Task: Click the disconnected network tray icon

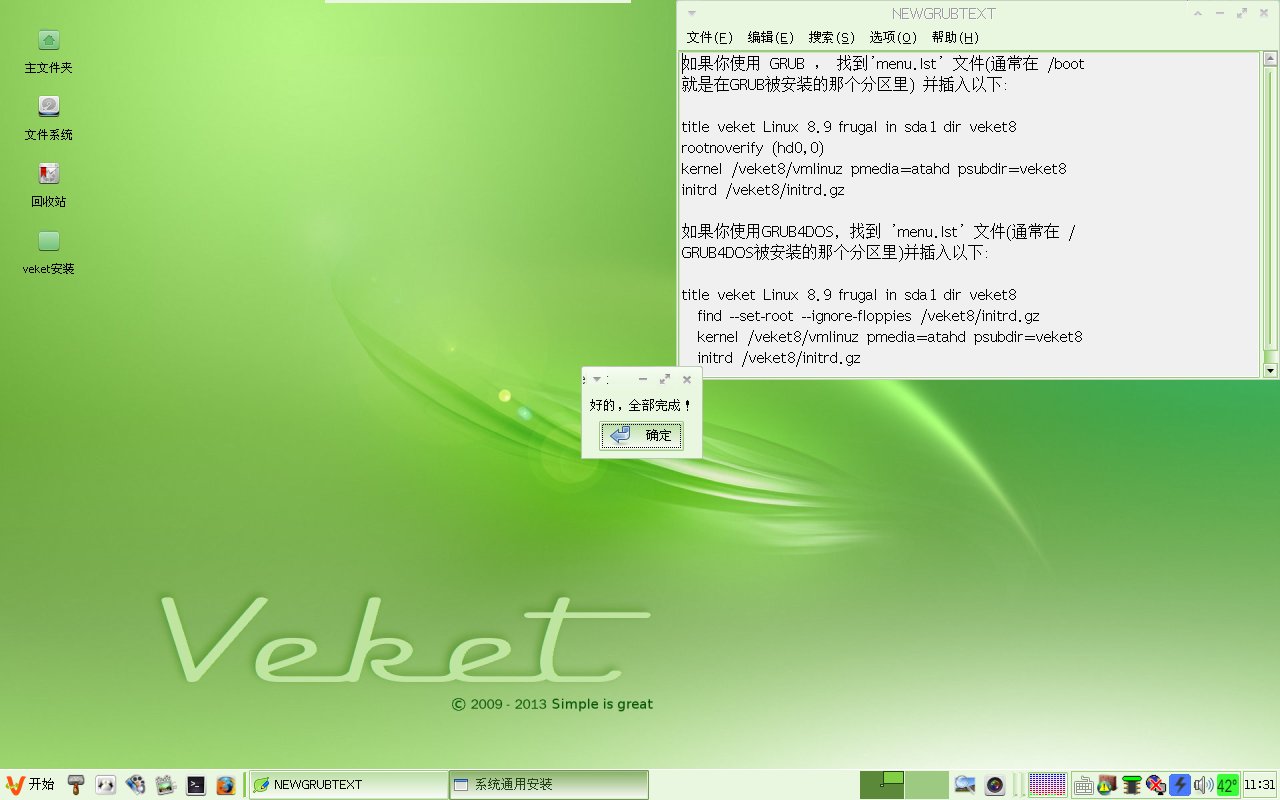Action: pyautogui.click(x=1155, y=785)
